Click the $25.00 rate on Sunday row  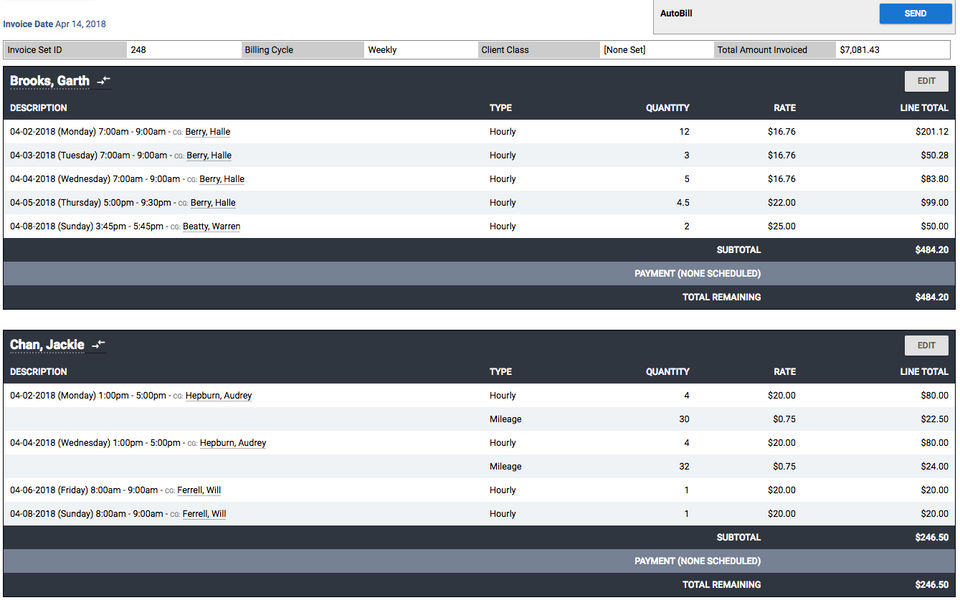pyautogui.click(x=781, y=227)
